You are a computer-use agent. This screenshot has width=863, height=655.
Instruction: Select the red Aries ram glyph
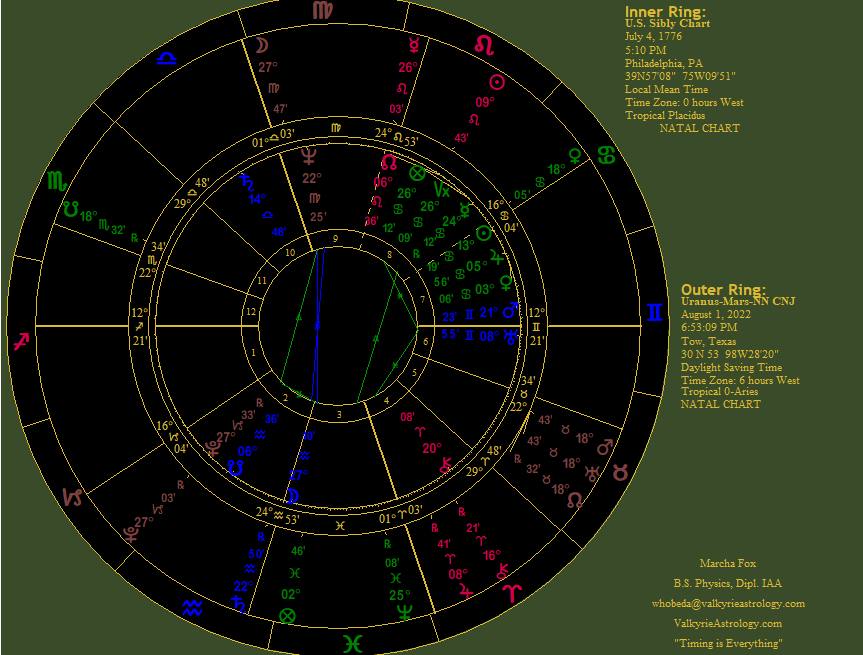point(511,591)
